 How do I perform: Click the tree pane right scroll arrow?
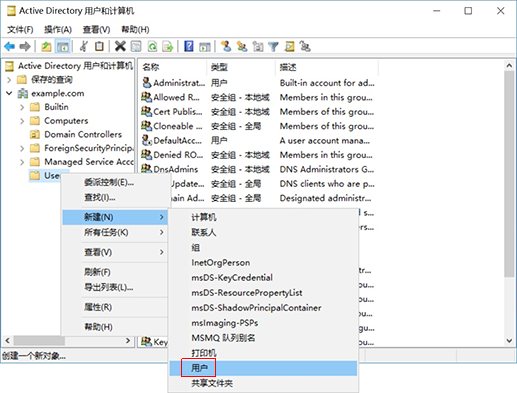[128, 341]
